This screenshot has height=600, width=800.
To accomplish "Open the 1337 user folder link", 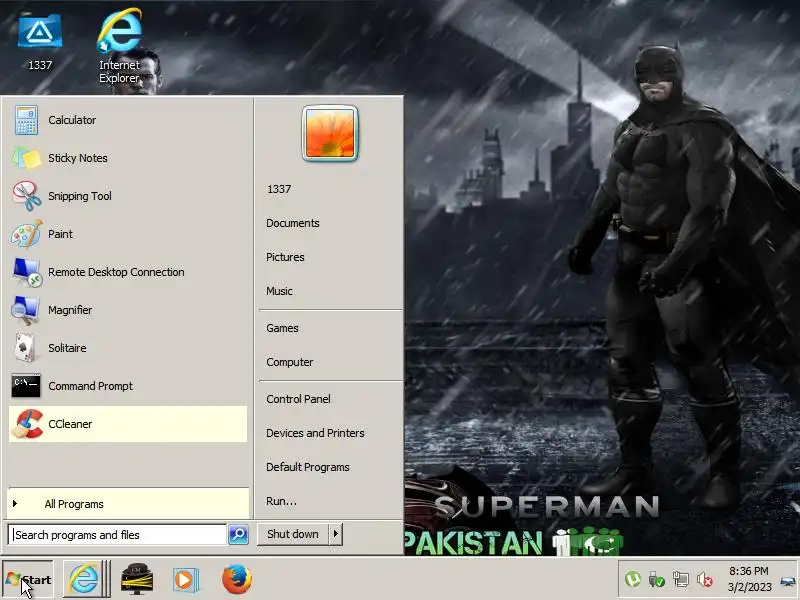I will [x=279, y=189].
